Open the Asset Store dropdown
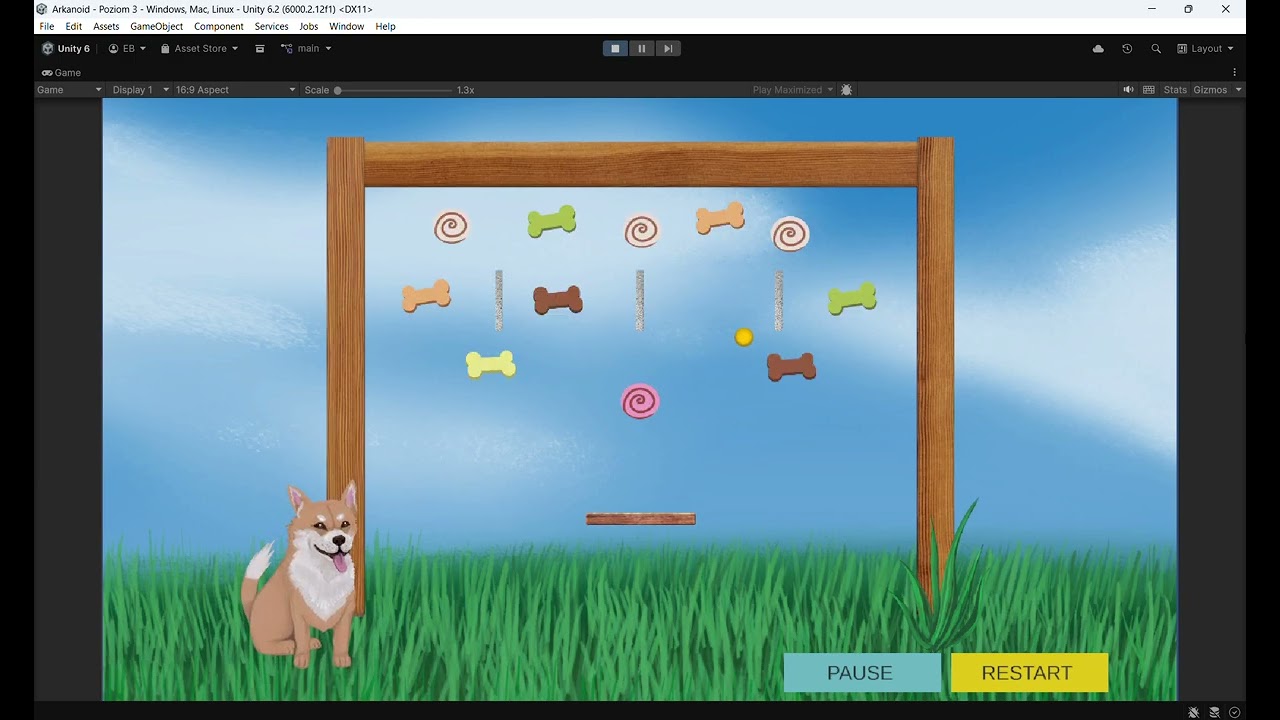 coord(199,48)
